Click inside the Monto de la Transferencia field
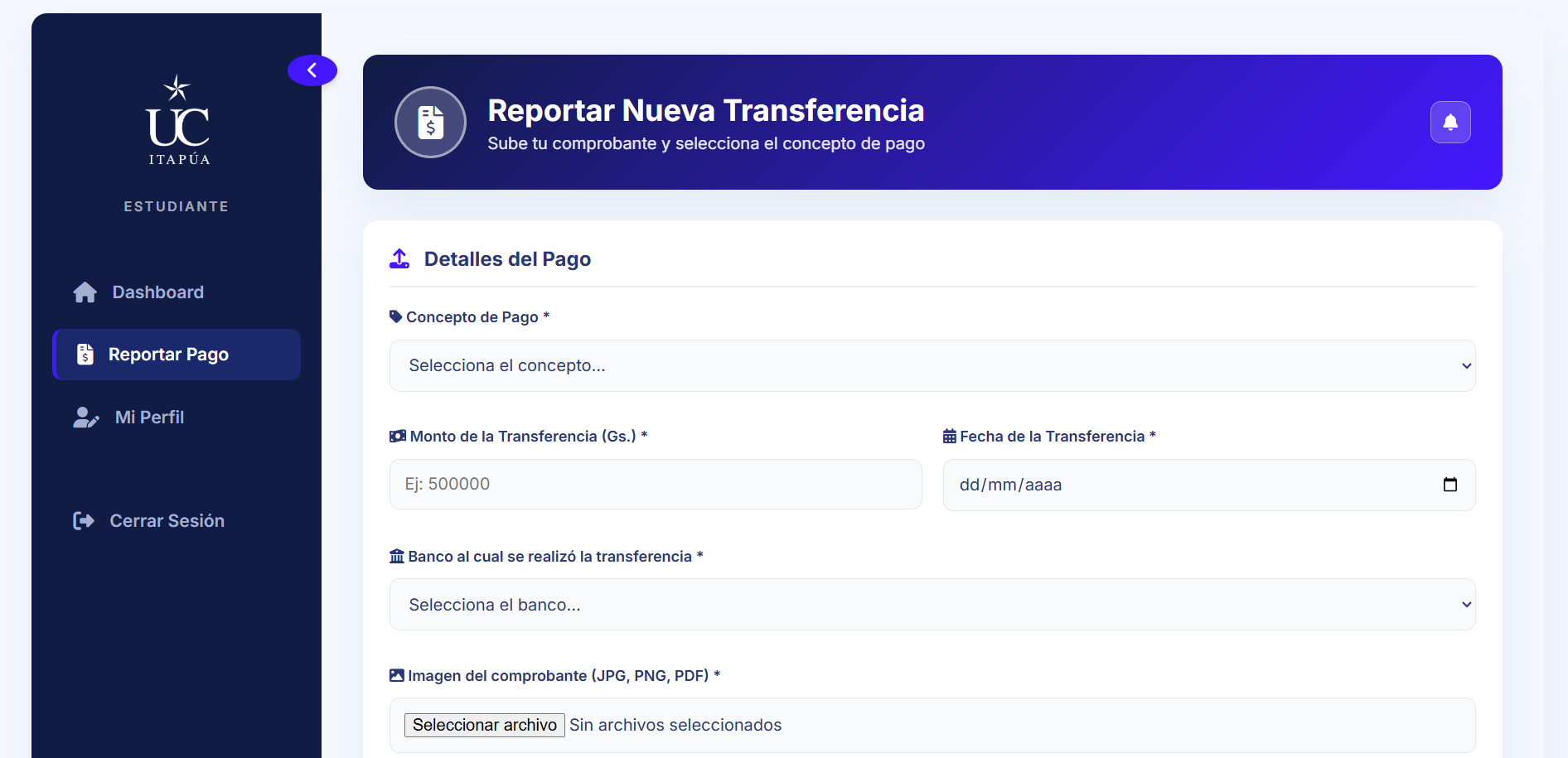The width and height of the screenshot is (1568, 758). click(x=655, y=484)
